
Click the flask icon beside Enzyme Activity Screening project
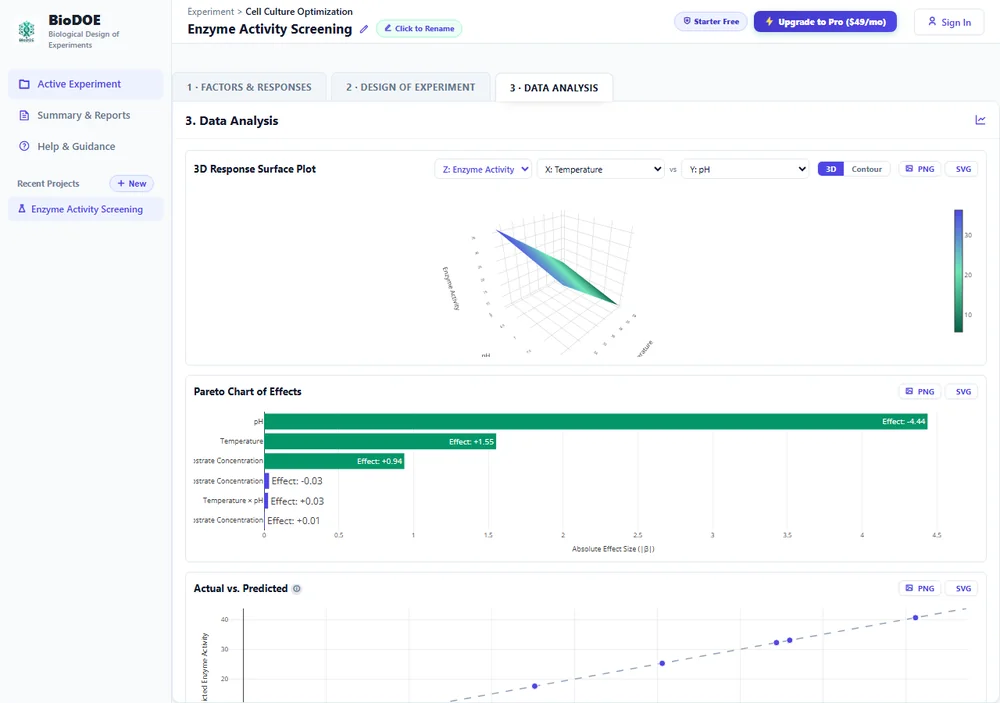click(22, 209)
